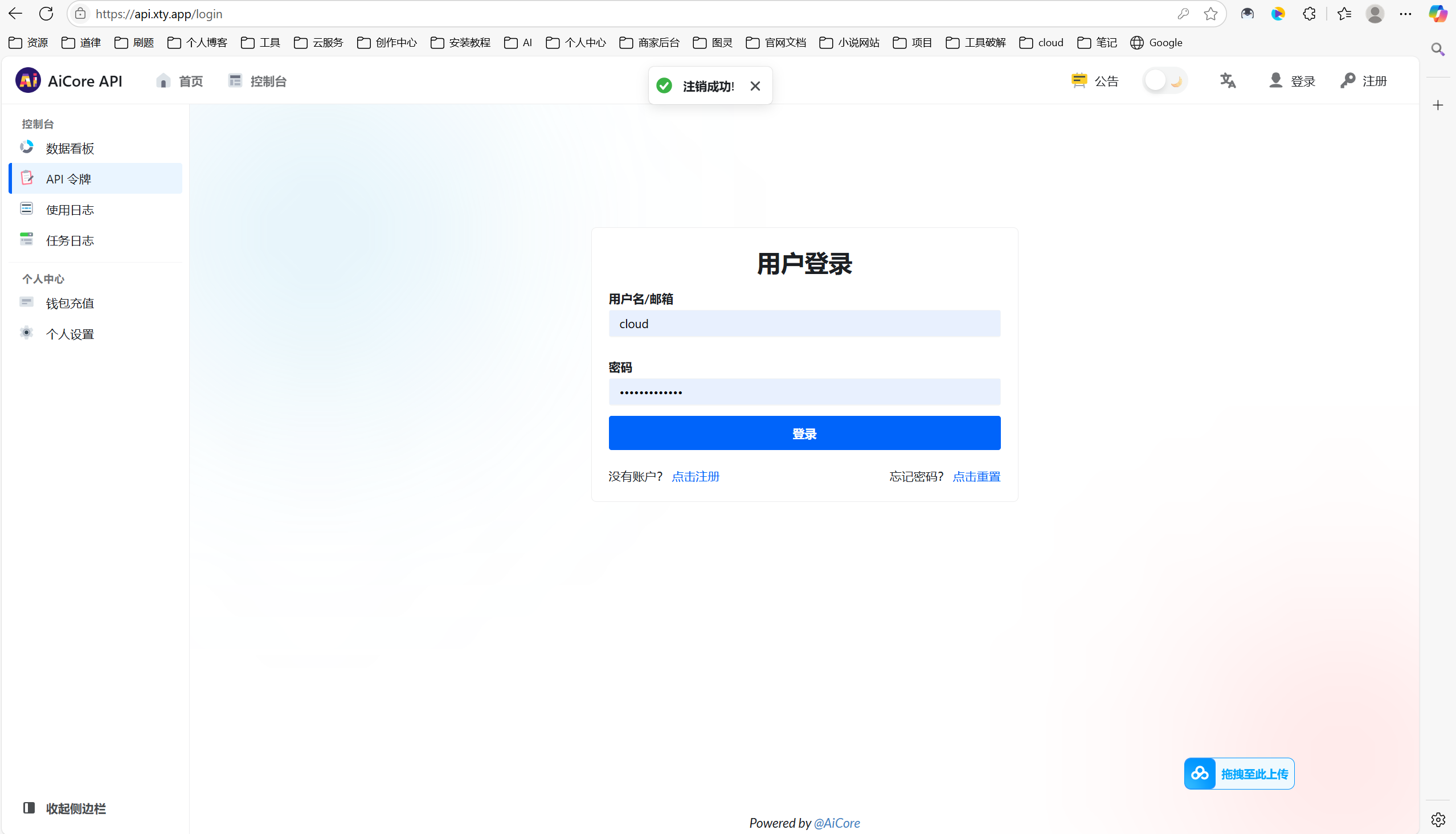Expand the 工具破解 bookmarks folder
1456x834 pixels.
point(974,42)
